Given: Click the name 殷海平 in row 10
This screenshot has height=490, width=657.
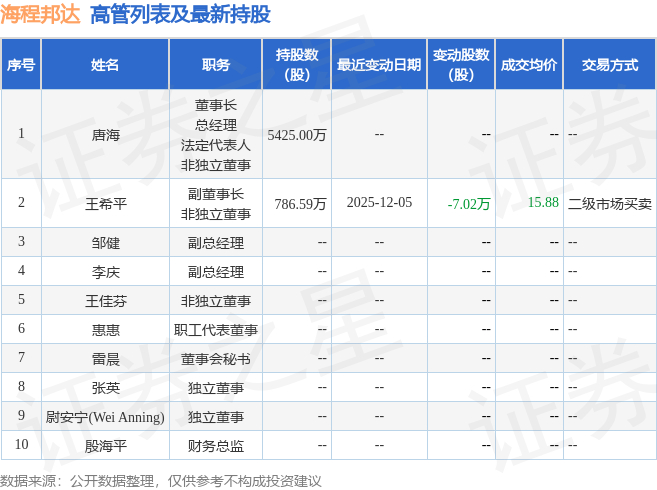Looking at the screenshot, I should point(106,446).
